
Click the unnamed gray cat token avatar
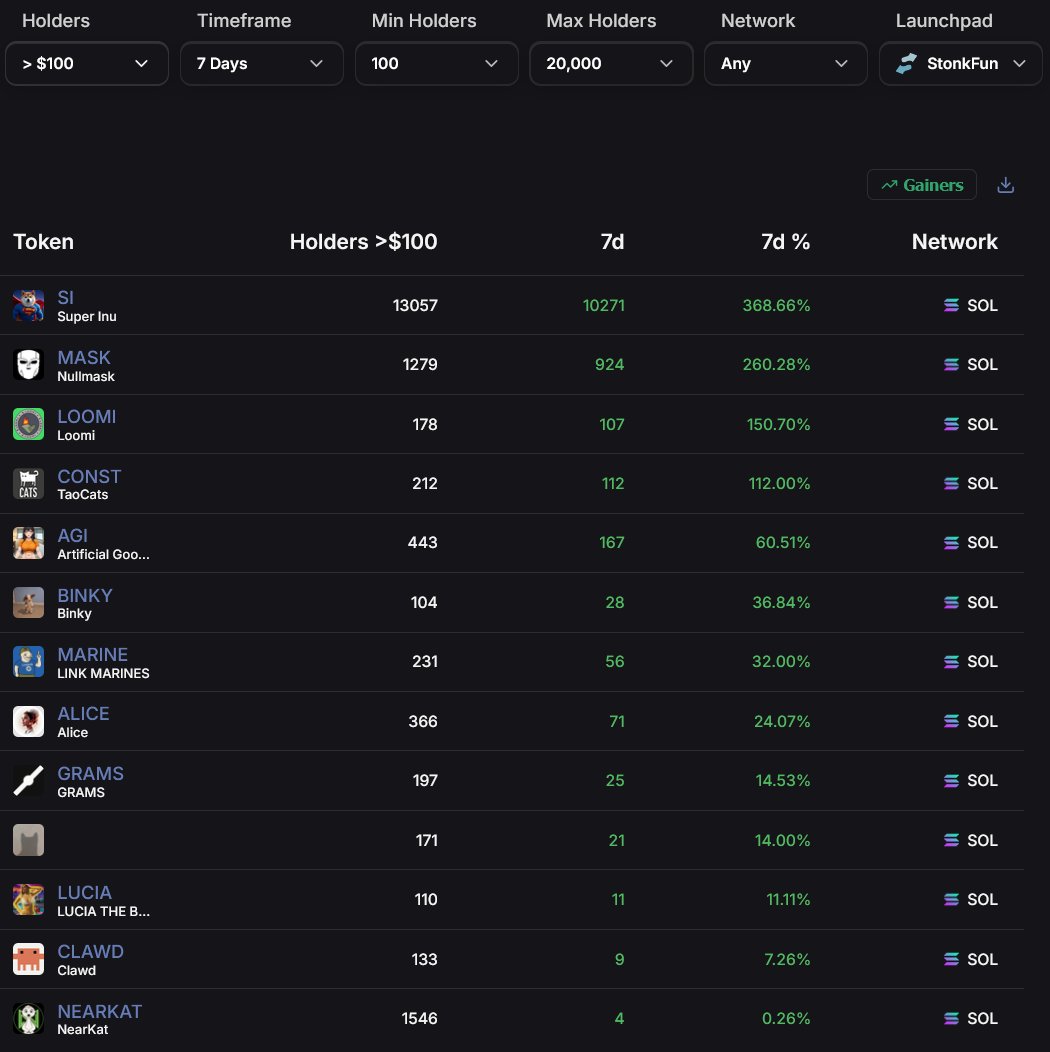coord(28,840)
